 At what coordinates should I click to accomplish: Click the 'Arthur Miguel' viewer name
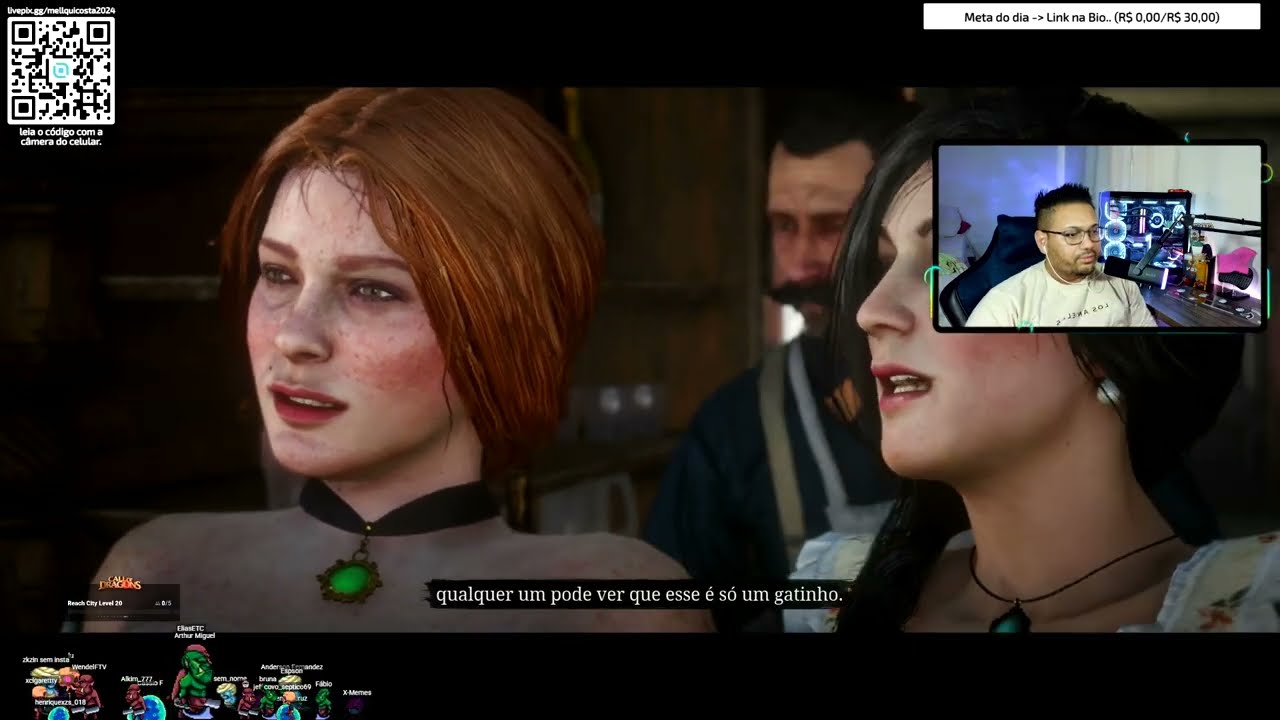[194, 636]
